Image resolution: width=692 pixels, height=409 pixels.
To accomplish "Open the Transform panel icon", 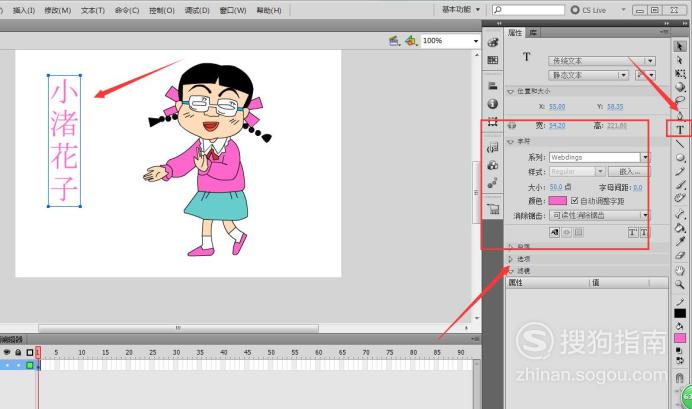I will click(493, 121).
